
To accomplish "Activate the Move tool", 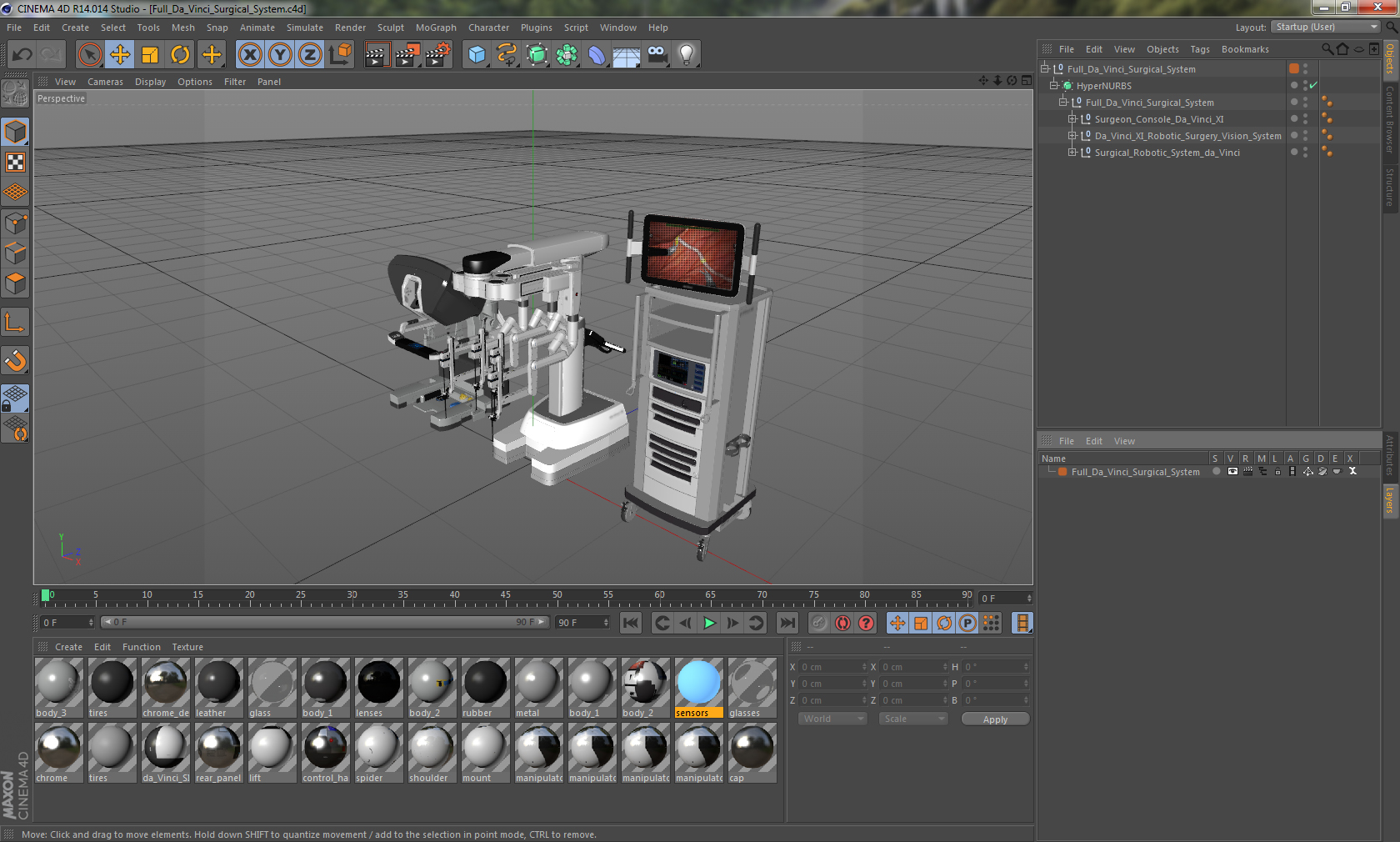I will click(120, 55).
